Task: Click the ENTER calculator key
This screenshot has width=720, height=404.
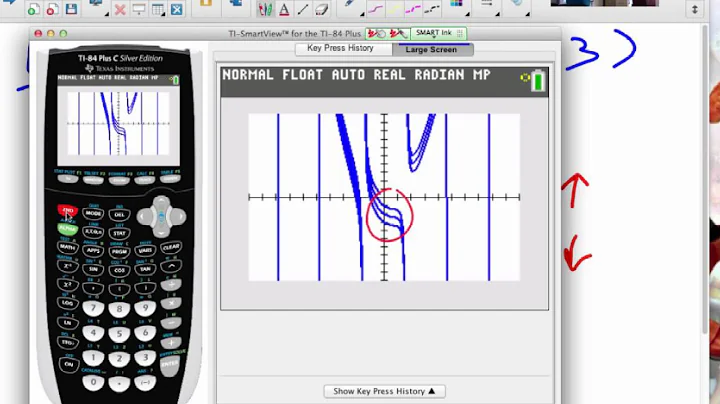Action: [170, 364]
